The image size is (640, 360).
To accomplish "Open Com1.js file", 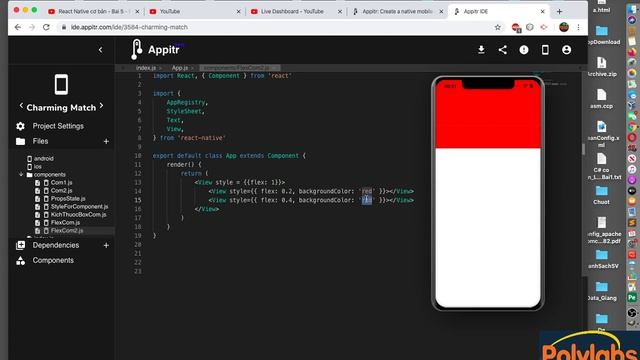I will pyautogui.click(x=61, y=182).
